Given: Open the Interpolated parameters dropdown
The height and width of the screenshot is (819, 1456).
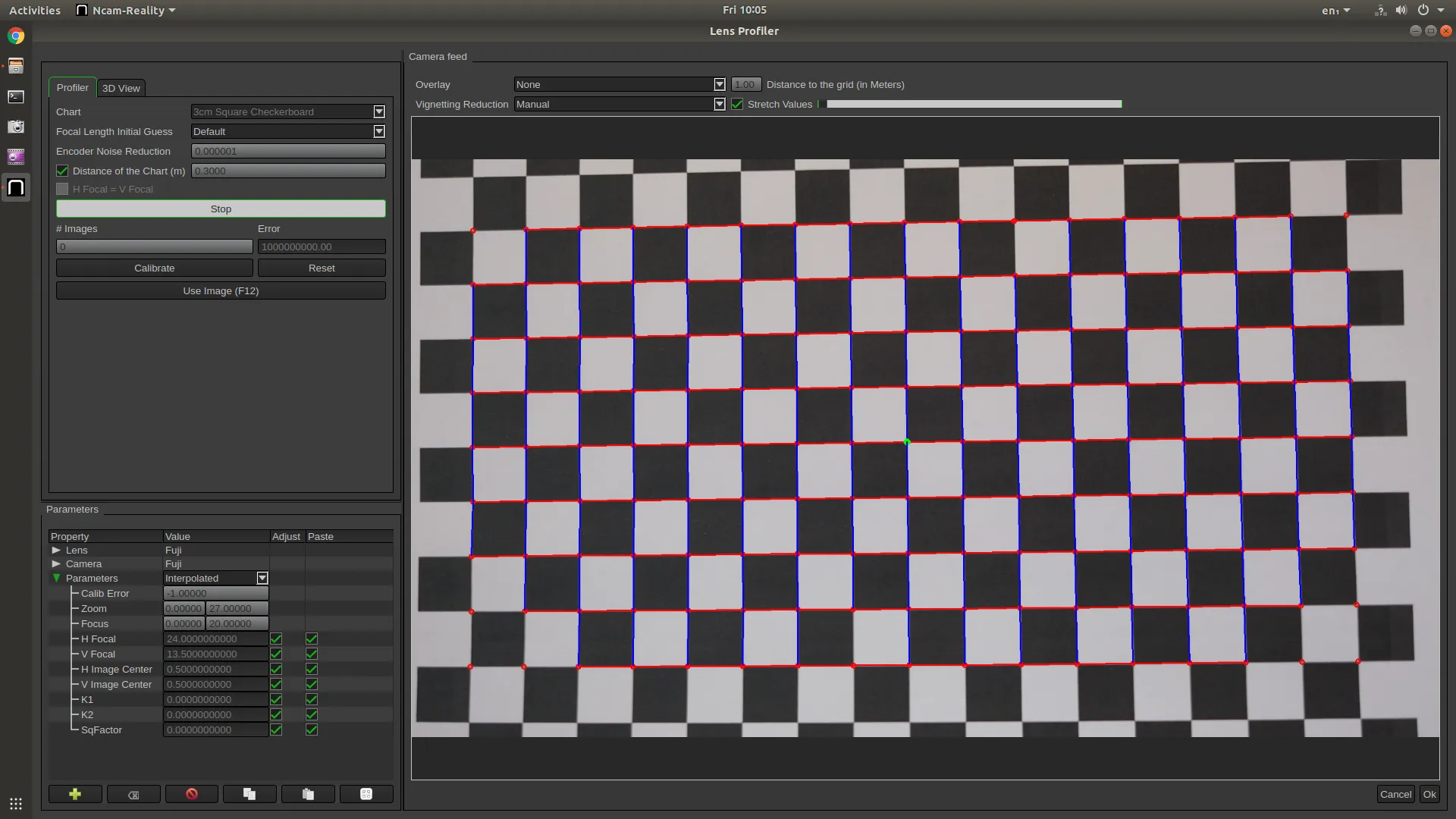Looking at the screenshot, I should [216, 578].
